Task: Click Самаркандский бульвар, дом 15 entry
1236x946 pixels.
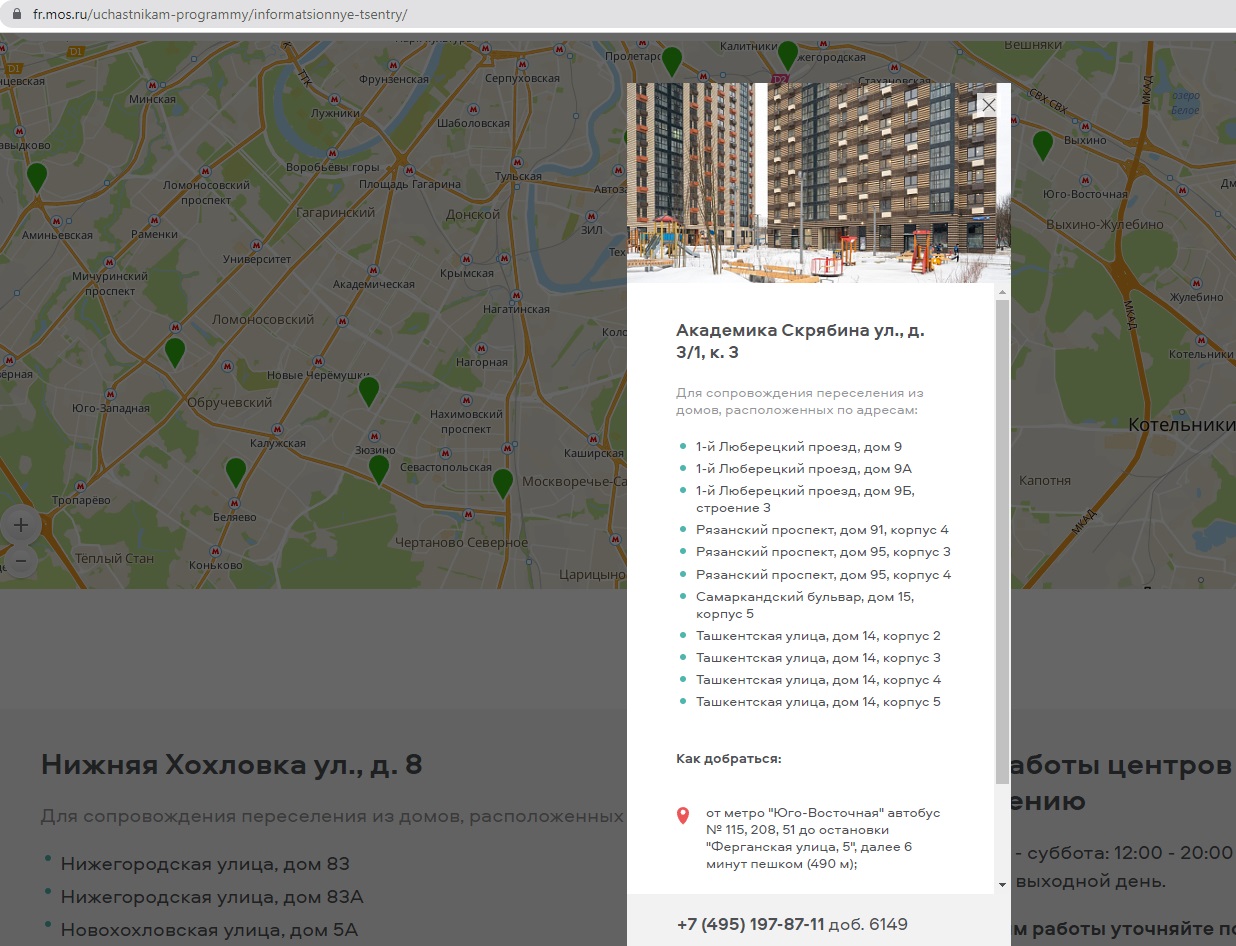Action: [x=805, y=605]
